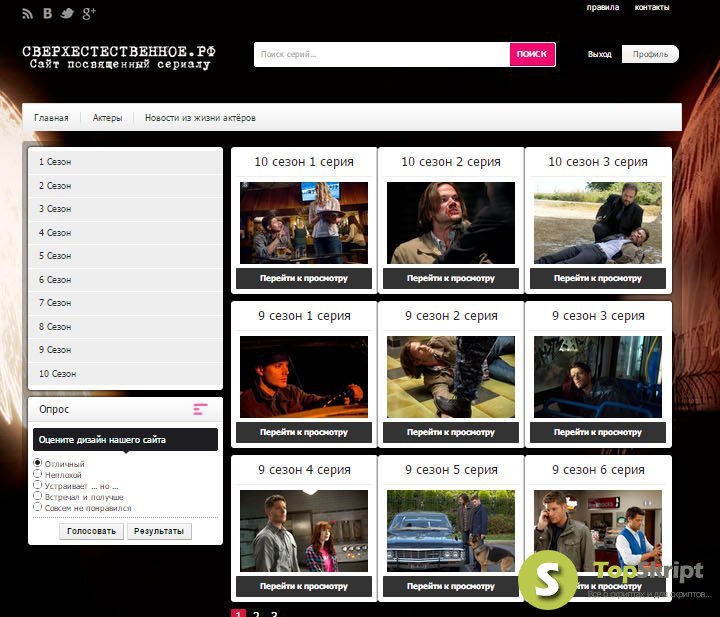Click the pink 'ПОИСК' button

pos(532,54)
